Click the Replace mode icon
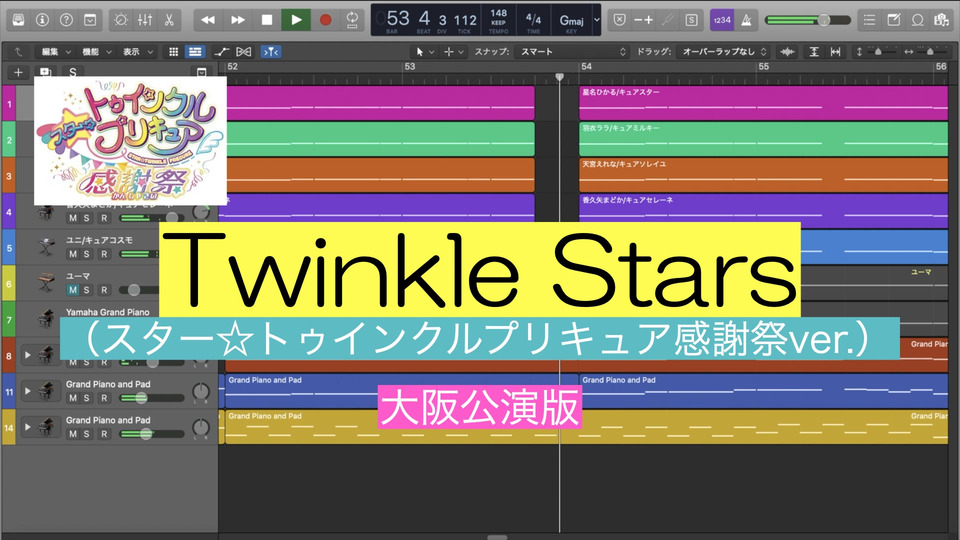The height and width of the screenshot is (540, 960). 620,20
